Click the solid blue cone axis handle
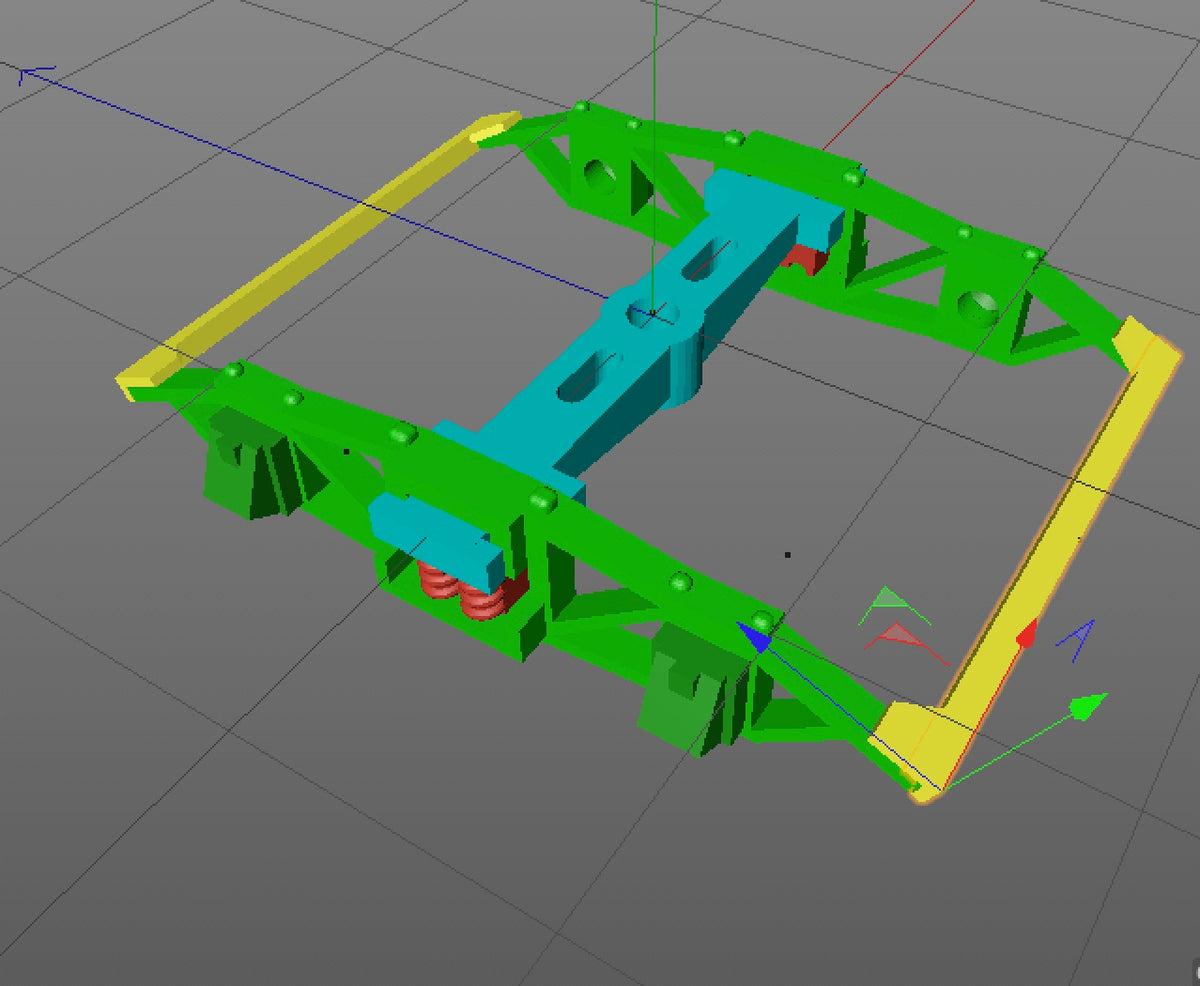 tap(756, 637)
